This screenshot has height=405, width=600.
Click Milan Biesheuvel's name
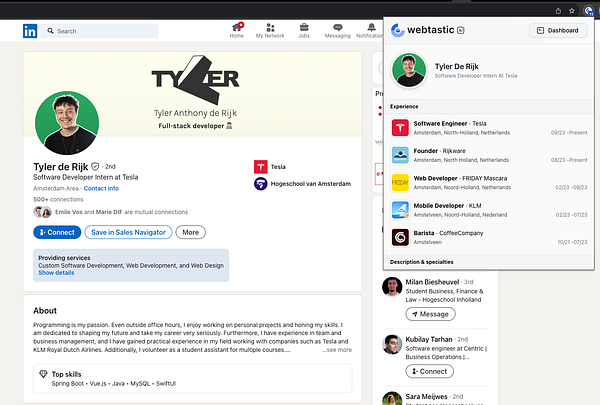432,282
